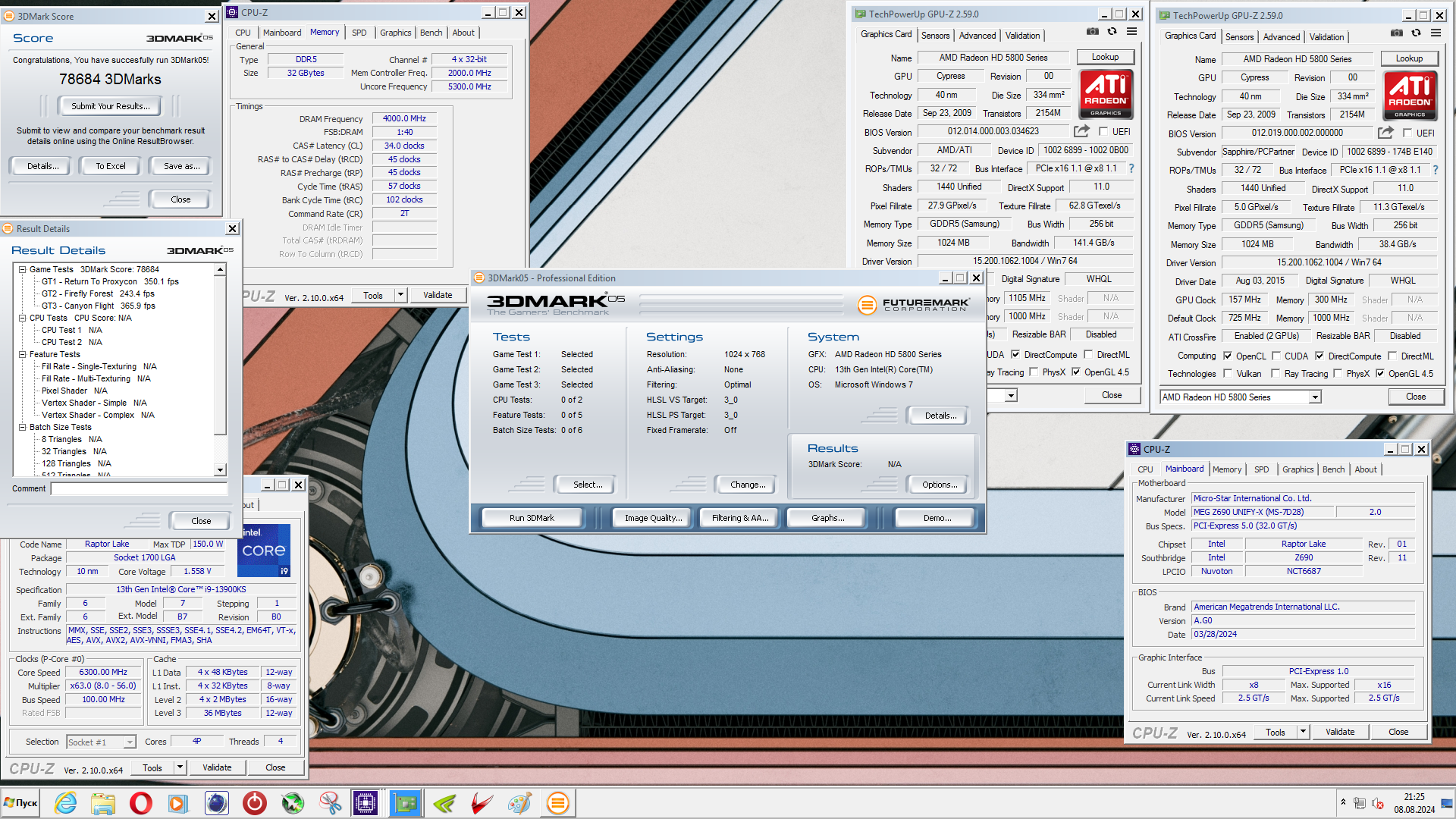Screen dimensions: 1456x819
Task: Show hidden tray icons arrow
Action: coord(1343,802)
